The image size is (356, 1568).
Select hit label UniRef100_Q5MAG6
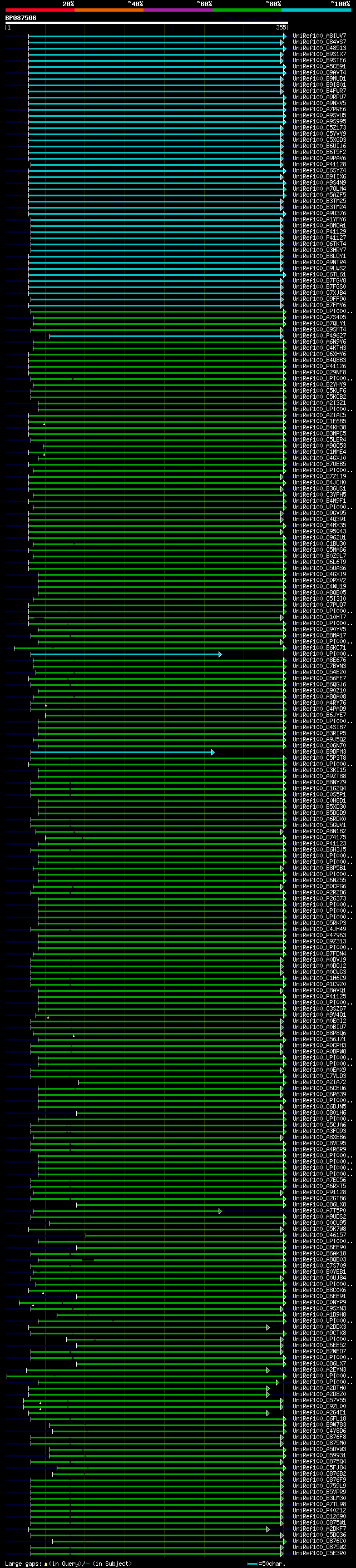319,550
